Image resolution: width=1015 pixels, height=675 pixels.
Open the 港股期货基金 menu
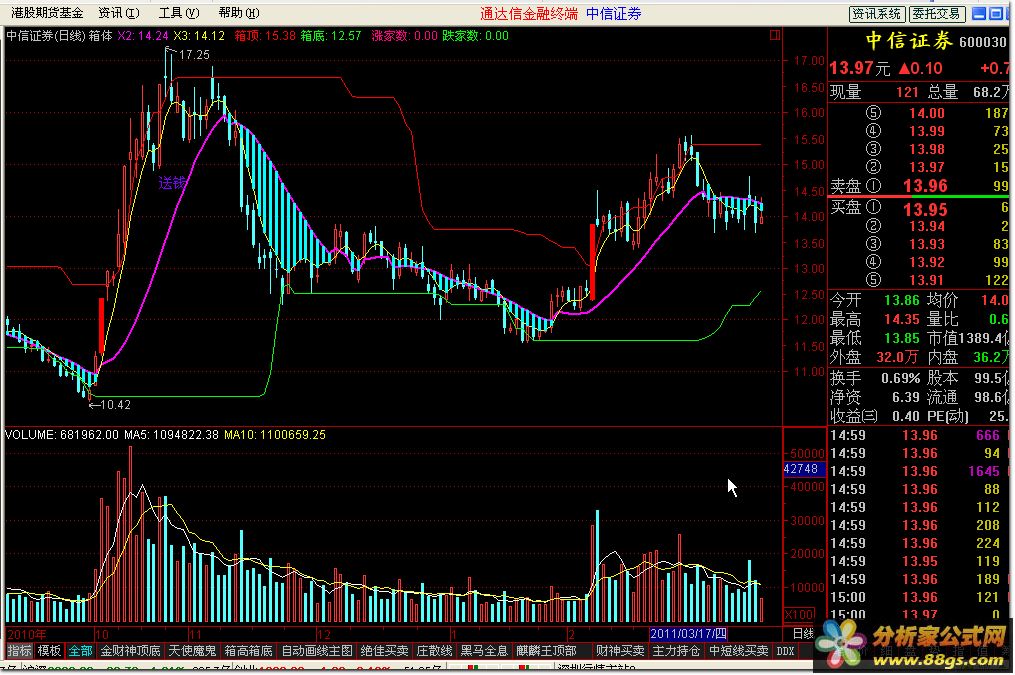(47, 13)
